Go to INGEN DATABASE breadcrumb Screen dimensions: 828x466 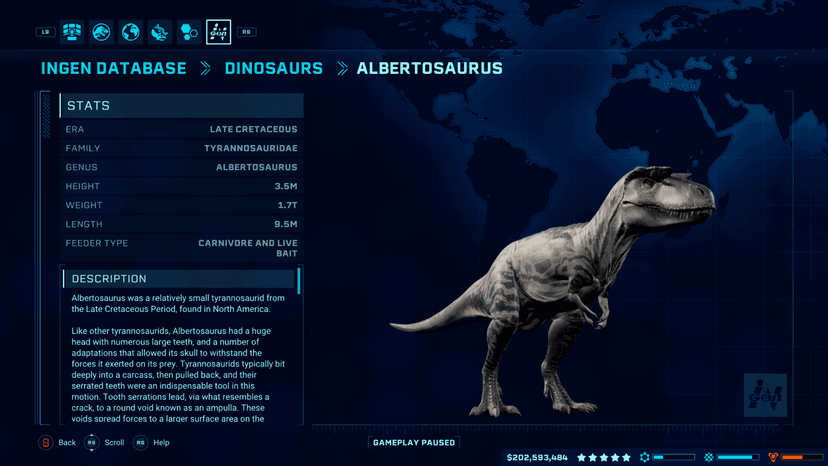tap(114, 68)
